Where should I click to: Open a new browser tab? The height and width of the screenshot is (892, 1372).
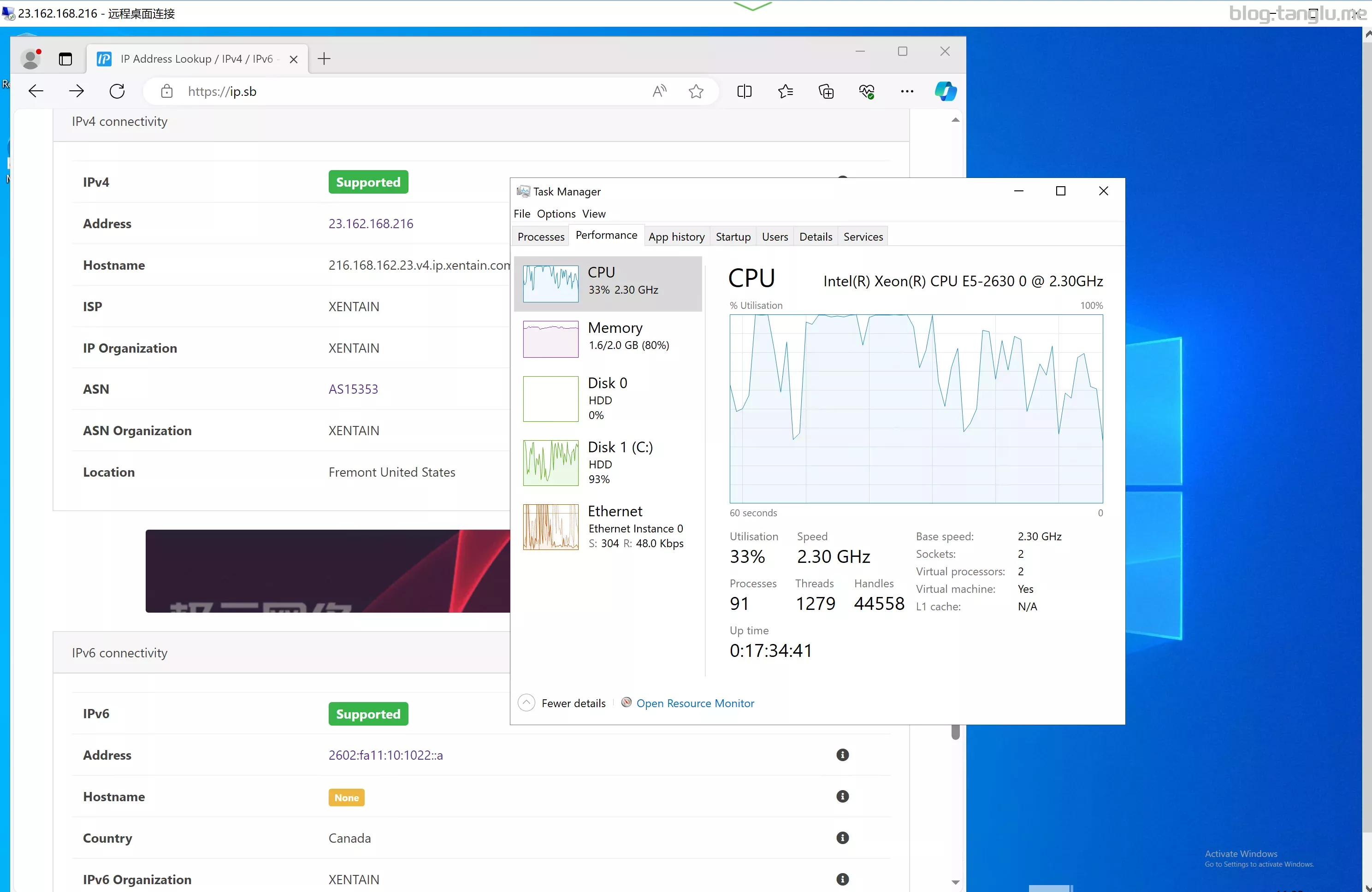[x=324, y=59]
